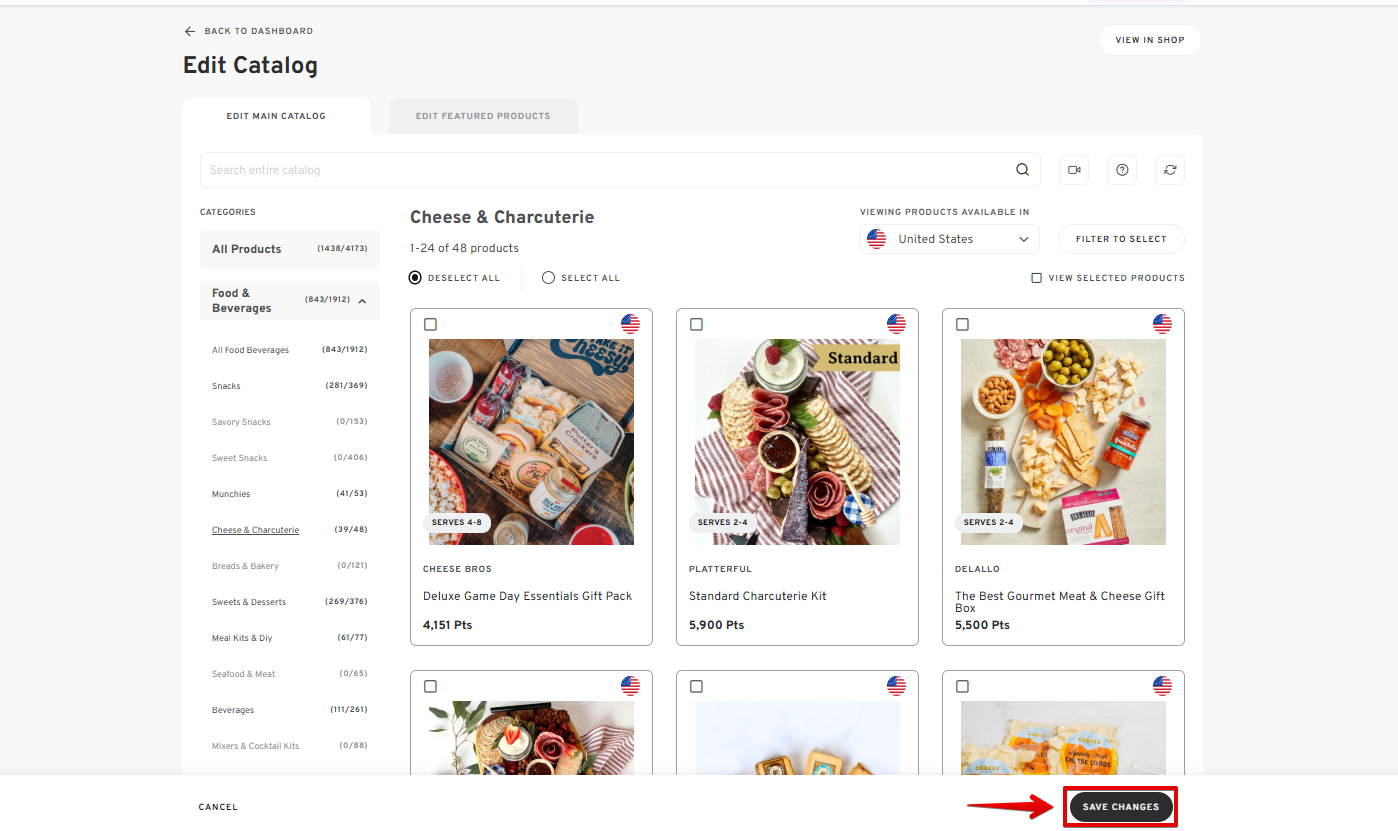Select the Edit Main Catalog tab
This screenshot has height=831, width=1398.
click(x=276, y=116)
